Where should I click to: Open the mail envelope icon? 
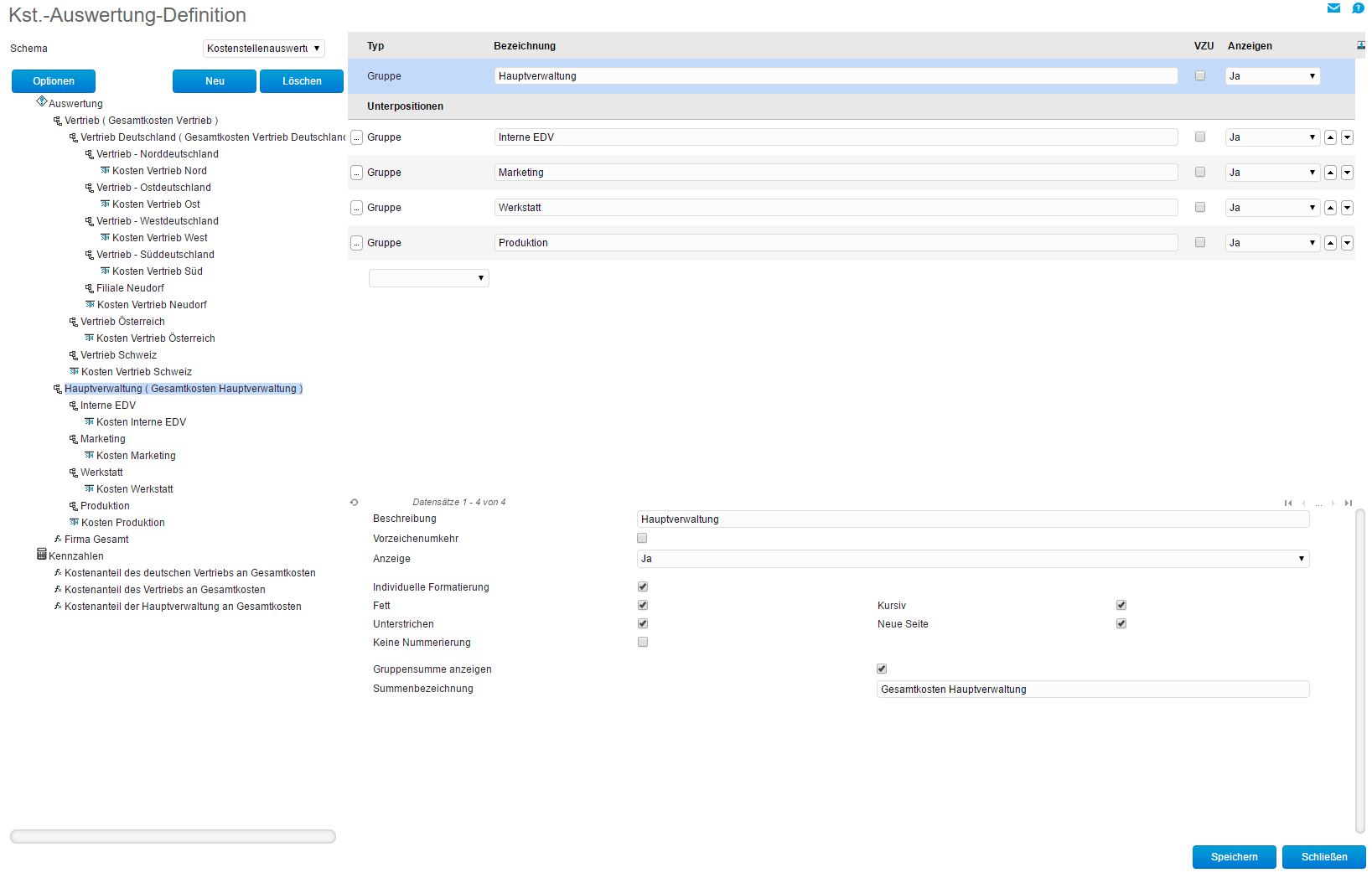tap(1333, 8)
